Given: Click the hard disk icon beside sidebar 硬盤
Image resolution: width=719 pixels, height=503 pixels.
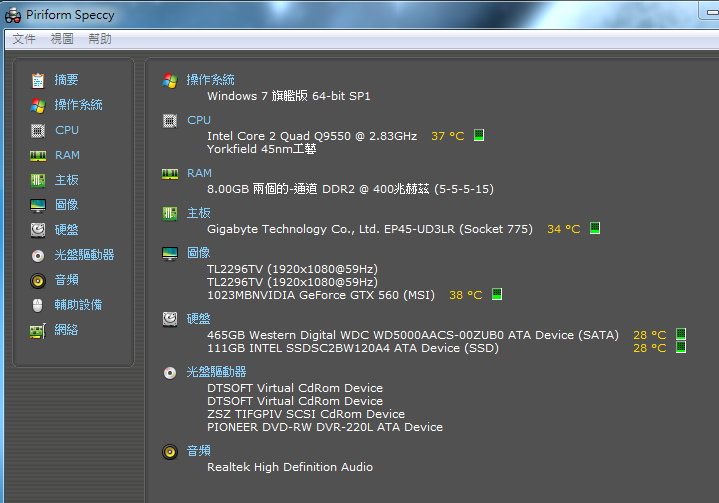Looking at the screenshot, I should click(38, 230).
